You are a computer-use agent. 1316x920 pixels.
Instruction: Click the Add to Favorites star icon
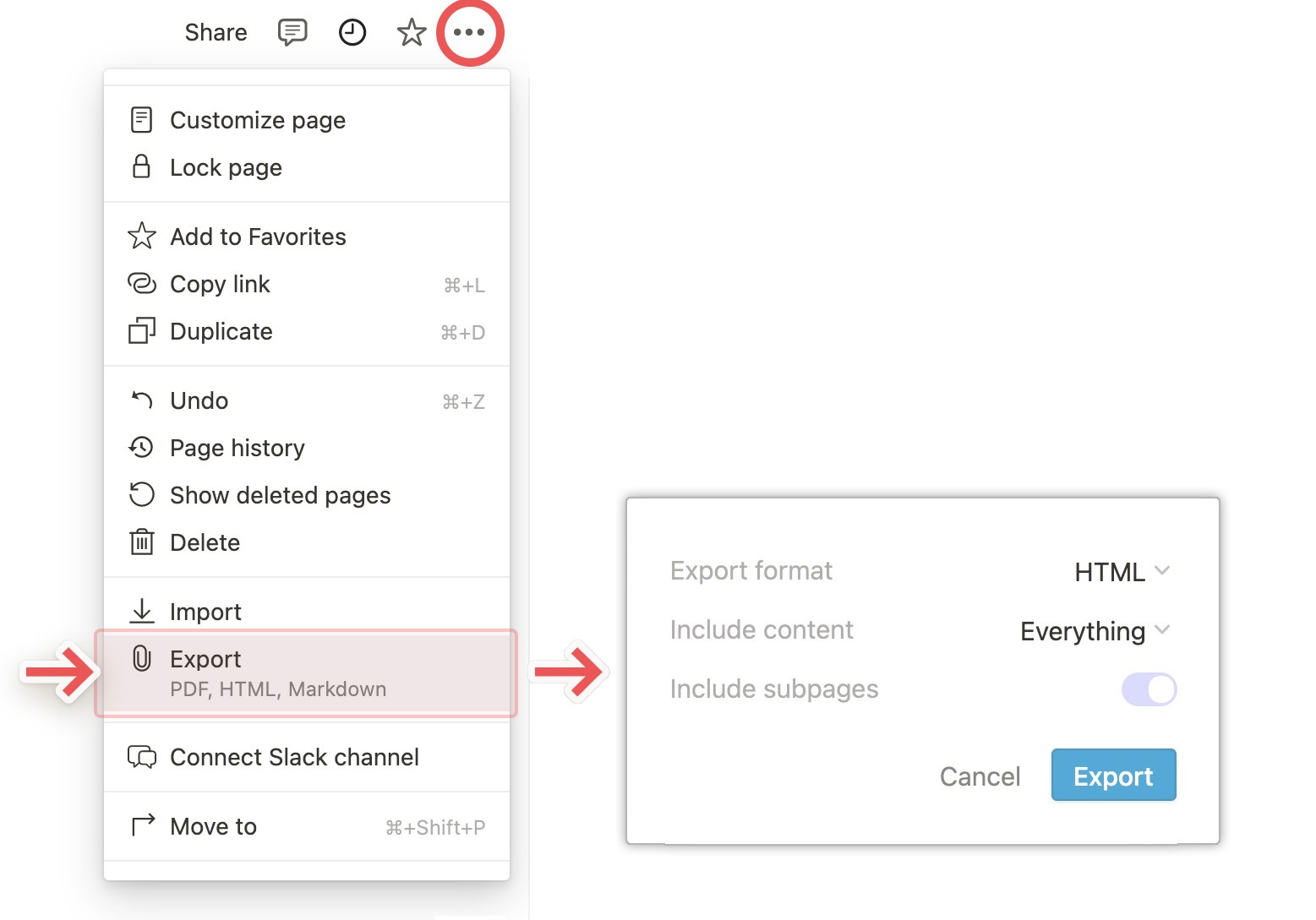141,236
